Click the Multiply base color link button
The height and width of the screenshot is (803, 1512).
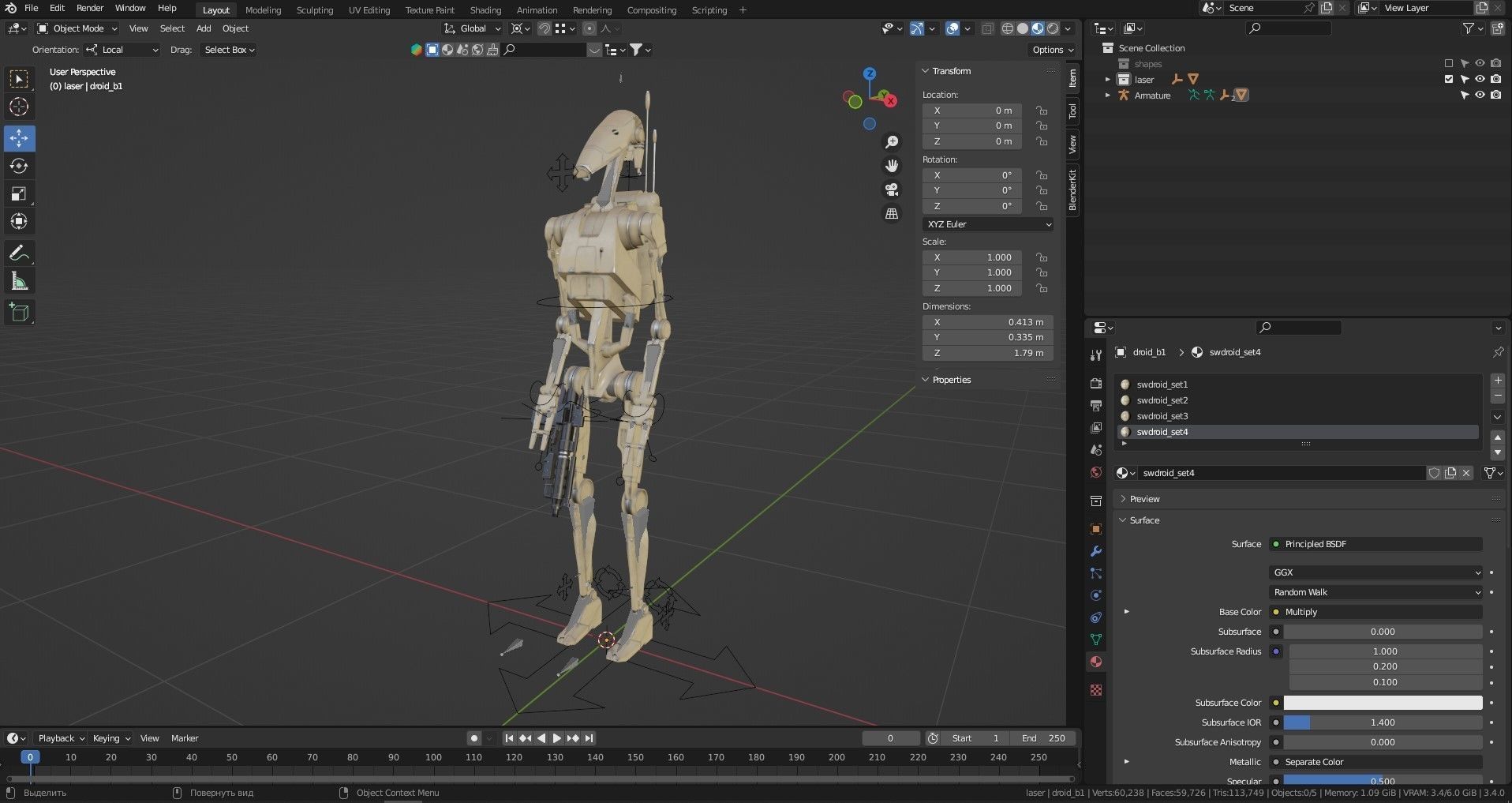pyautogui.click(x=1377, y=612)
